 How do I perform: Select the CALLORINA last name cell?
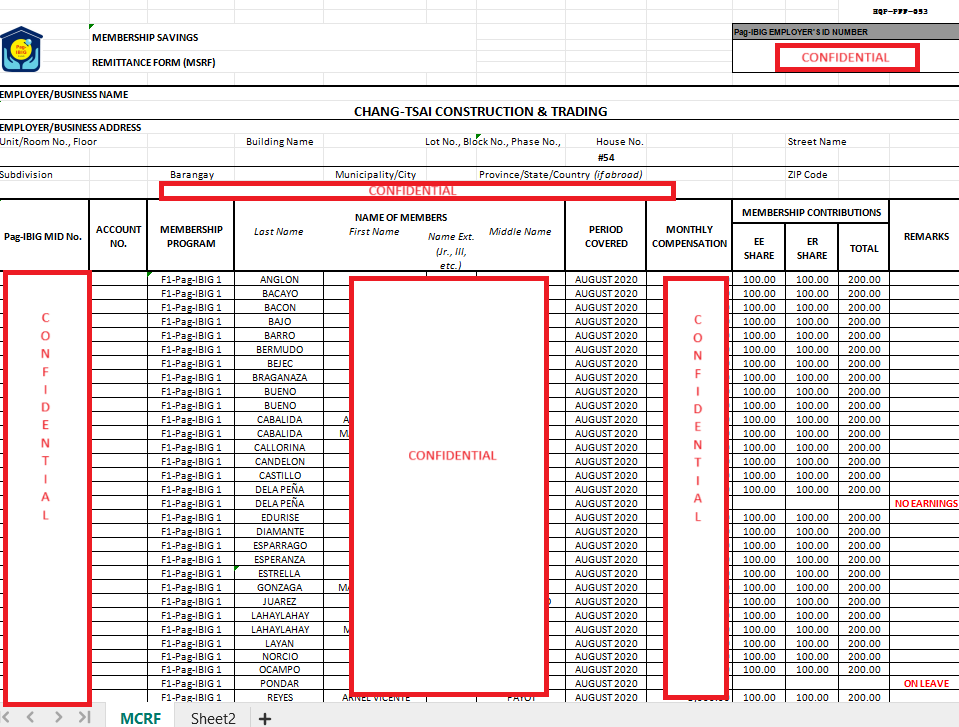coord(280,448)
